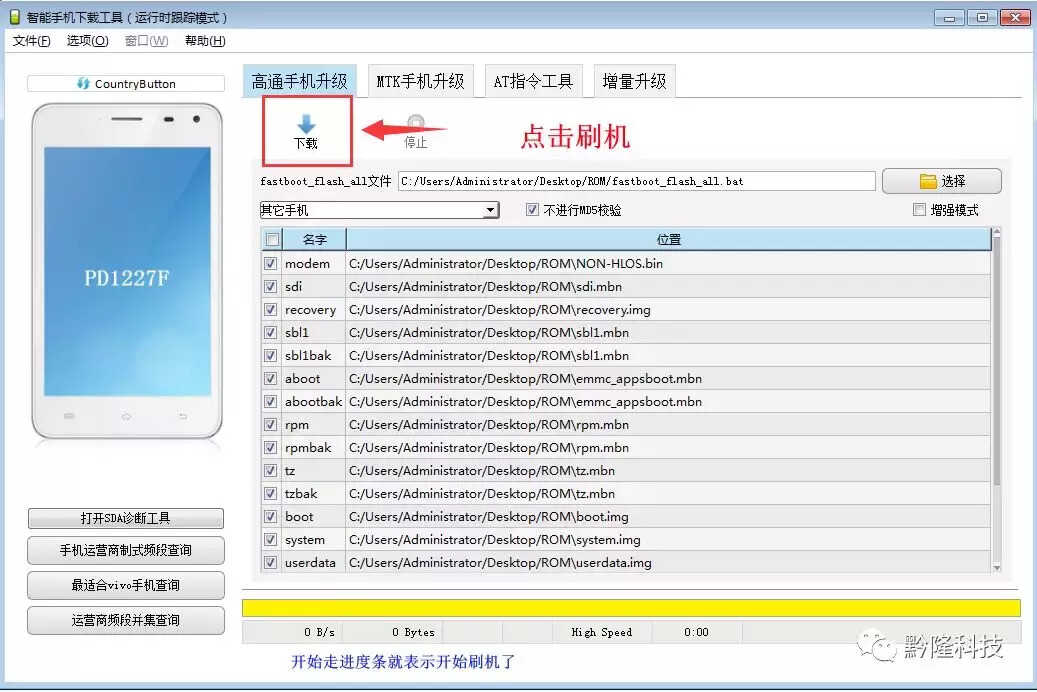
Task: Click the High Speed status entry
Action: coord(602,632)
